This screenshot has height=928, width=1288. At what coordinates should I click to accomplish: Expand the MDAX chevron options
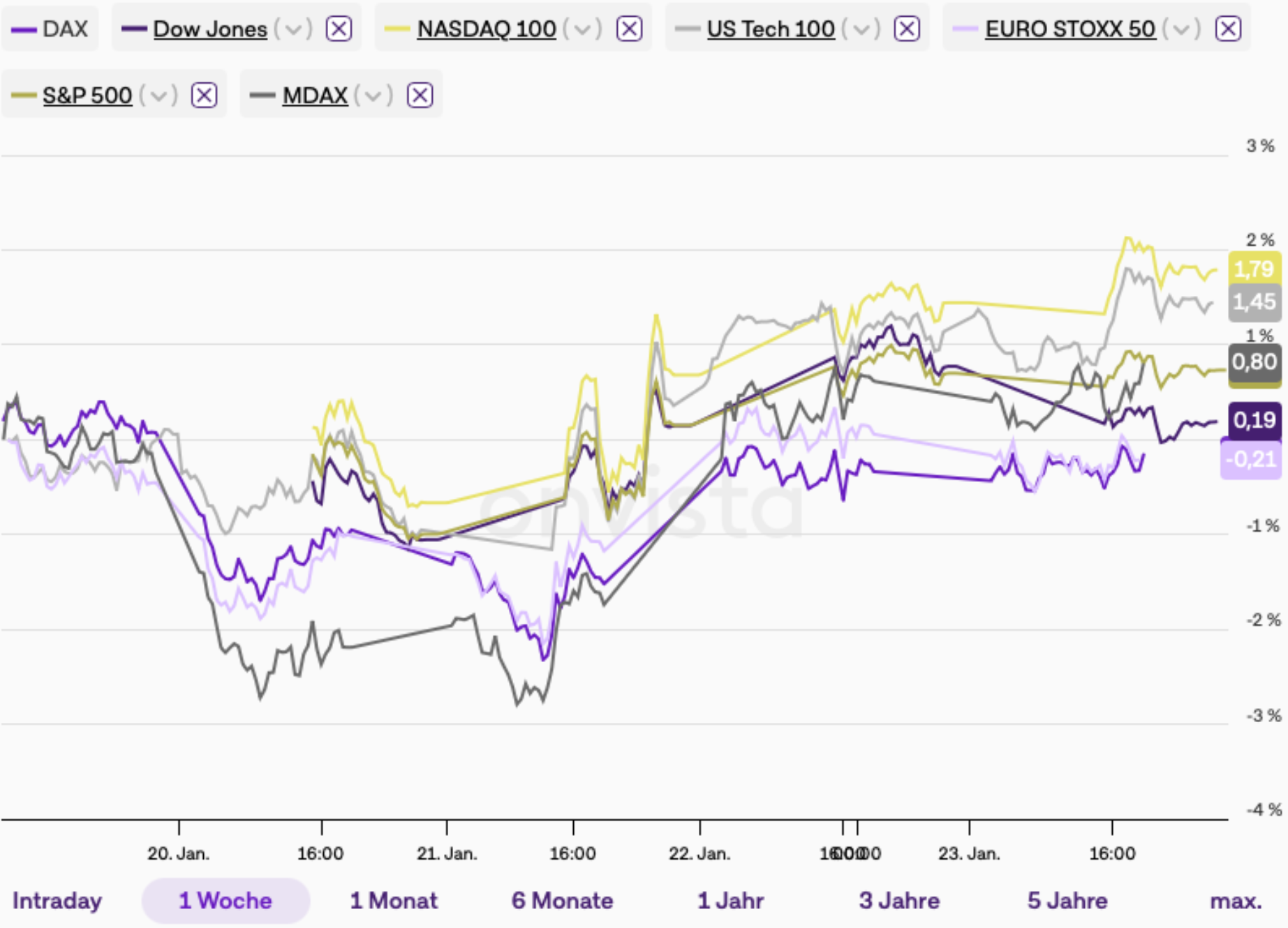[x=373, y=96]
